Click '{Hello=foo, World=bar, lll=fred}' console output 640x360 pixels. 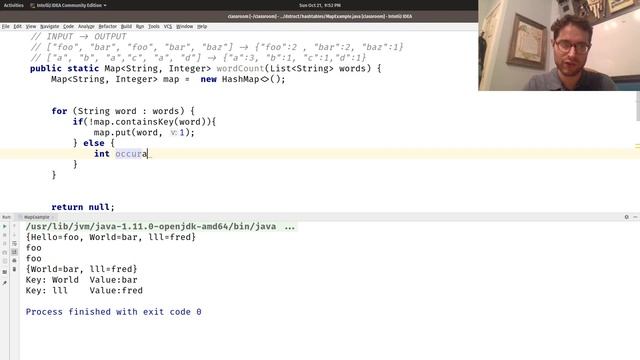111,237
